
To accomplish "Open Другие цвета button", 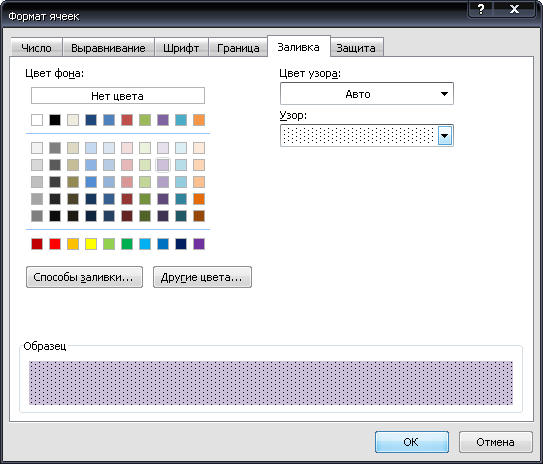I will pos(202,277).
